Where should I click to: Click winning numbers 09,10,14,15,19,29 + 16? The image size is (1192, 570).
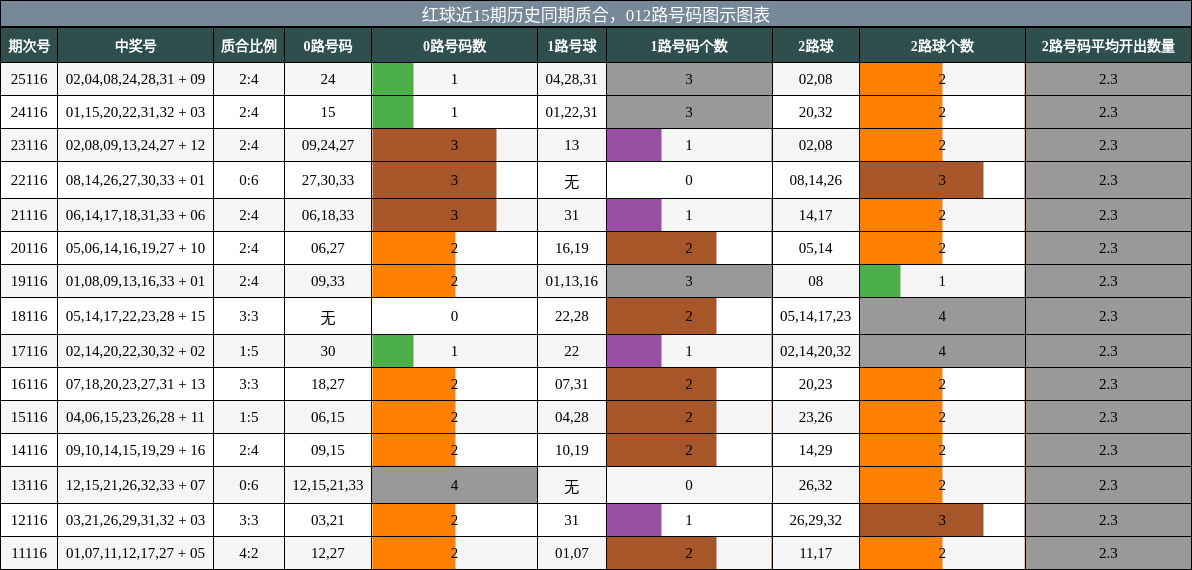[135, 450]
